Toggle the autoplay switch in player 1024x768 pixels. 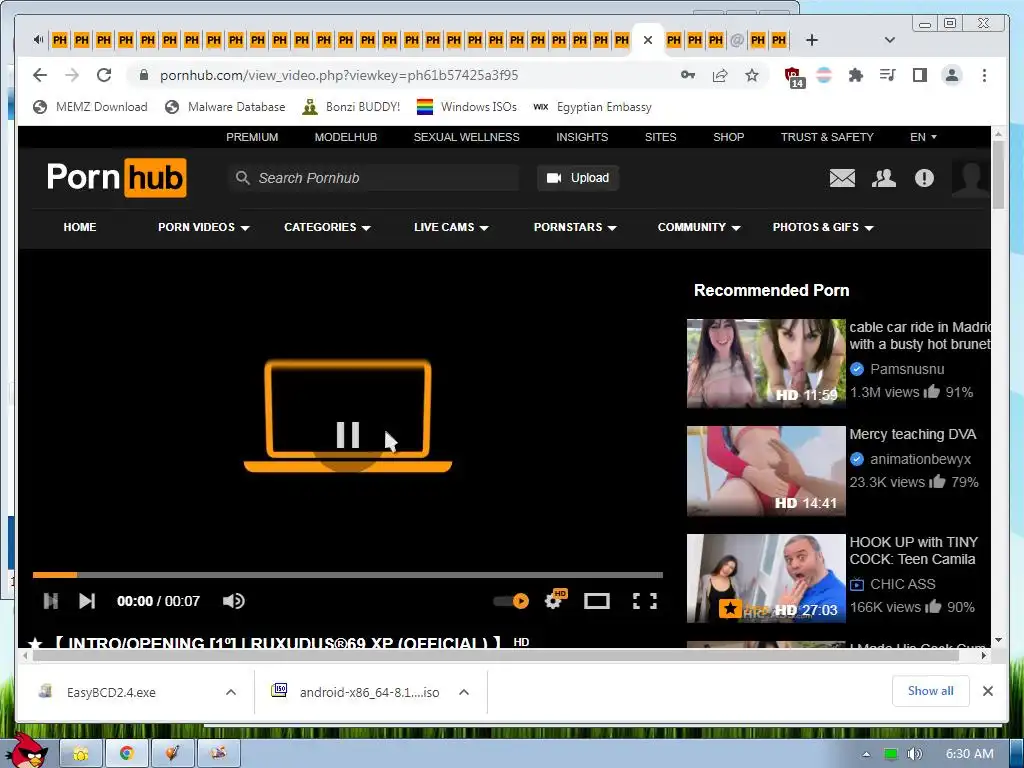(511, 601)
